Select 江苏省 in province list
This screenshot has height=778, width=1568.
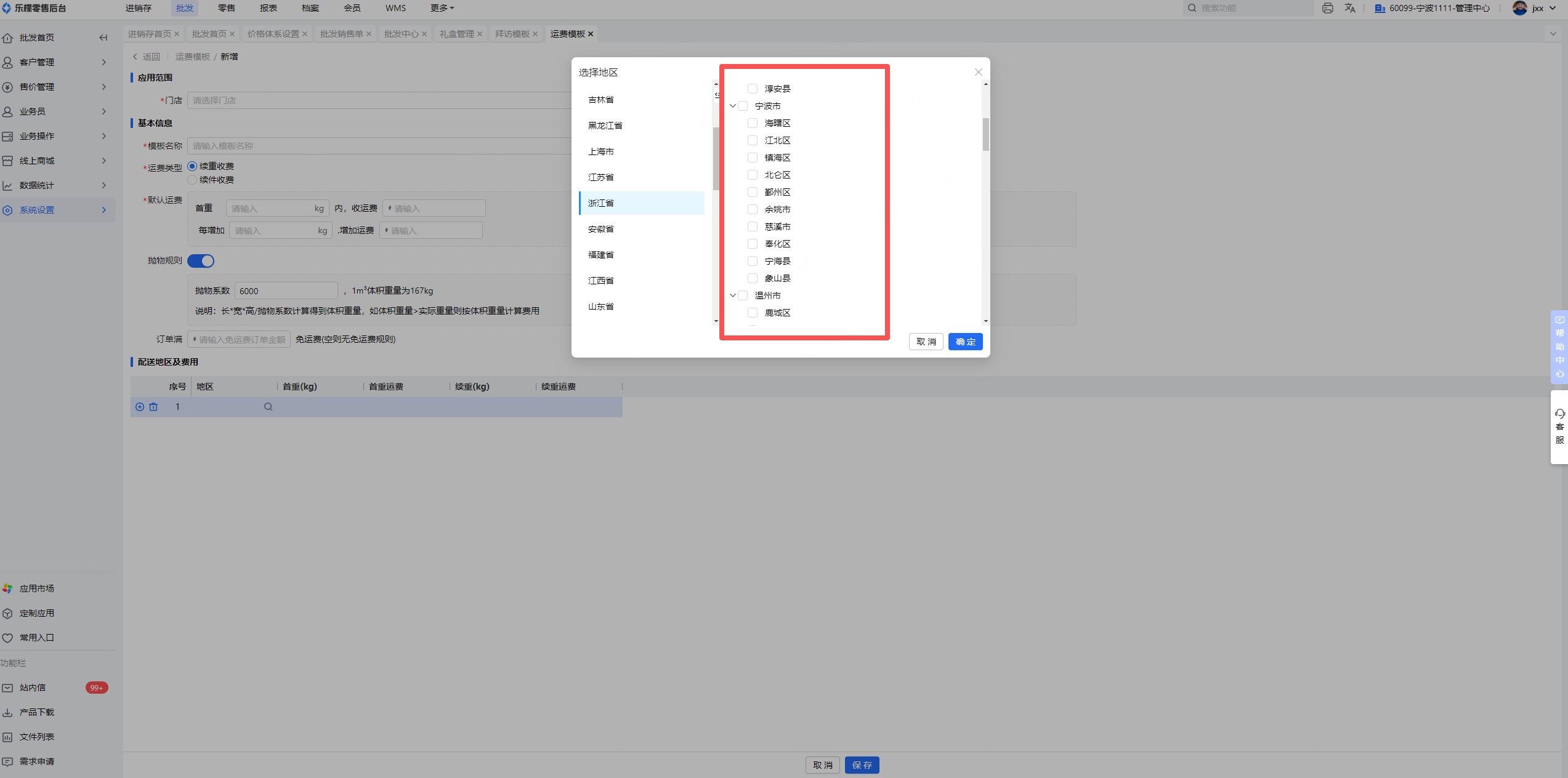coord(600,177)
